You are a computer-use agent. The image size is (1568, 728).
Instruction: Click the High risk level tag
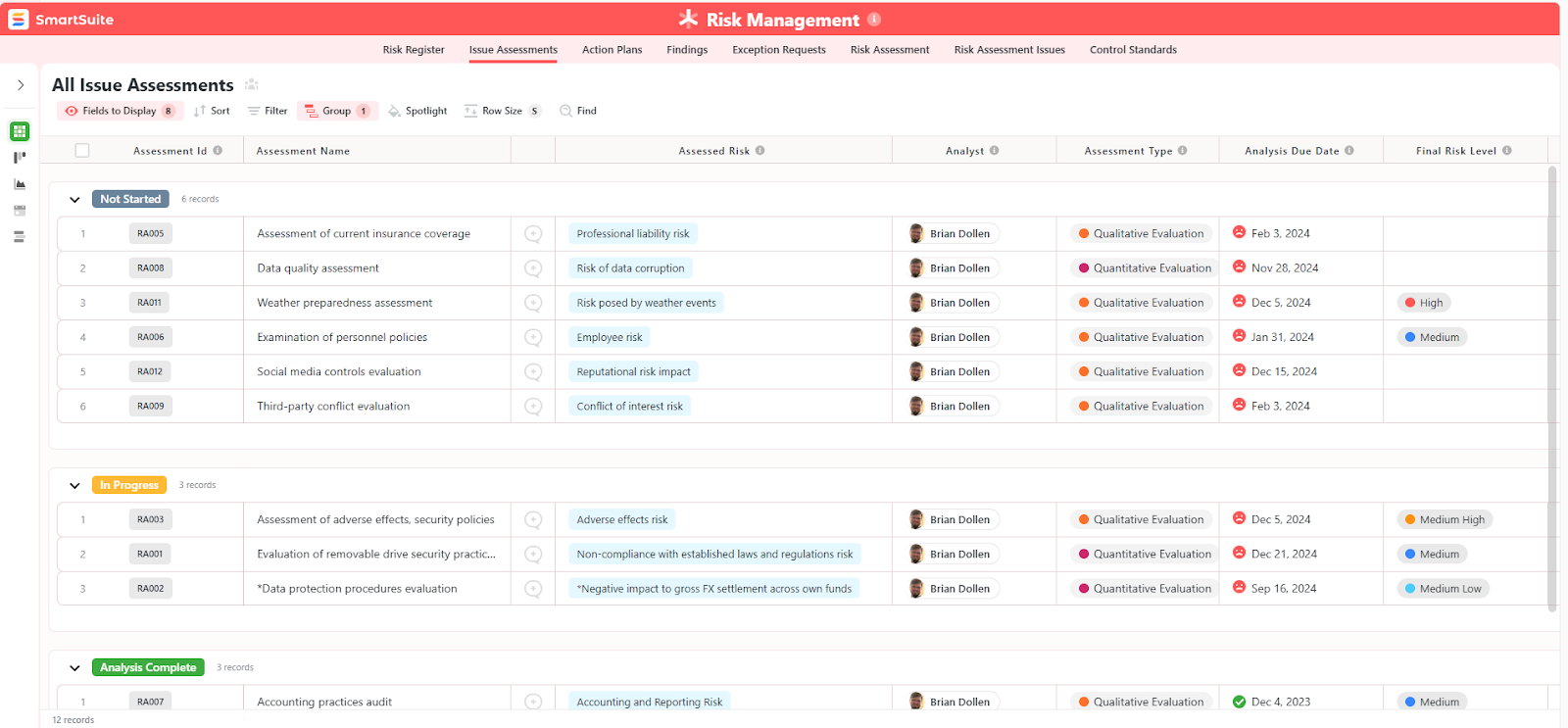click(1424, 304)
